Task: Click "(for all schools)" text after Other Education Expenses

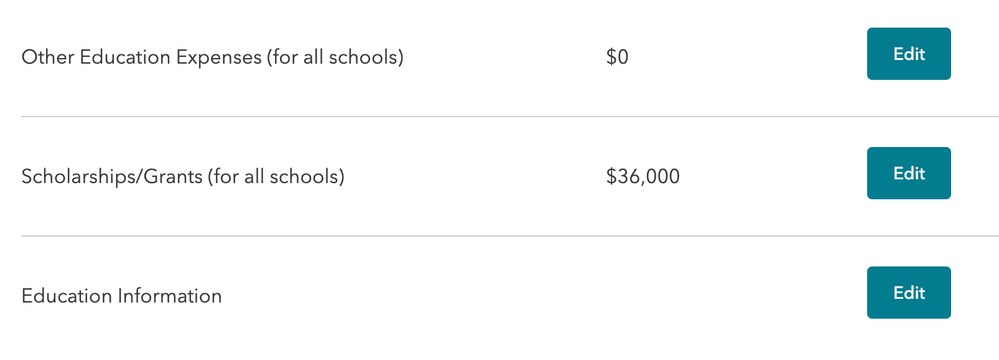Action: 335,57
